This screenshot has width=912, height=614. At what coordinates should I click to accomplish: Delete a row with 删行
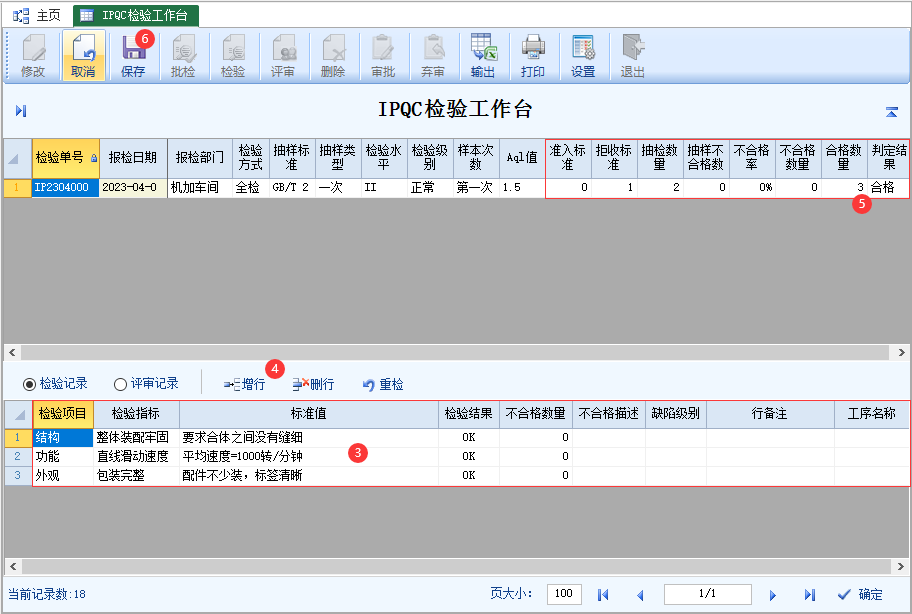(x=313, y=384)
